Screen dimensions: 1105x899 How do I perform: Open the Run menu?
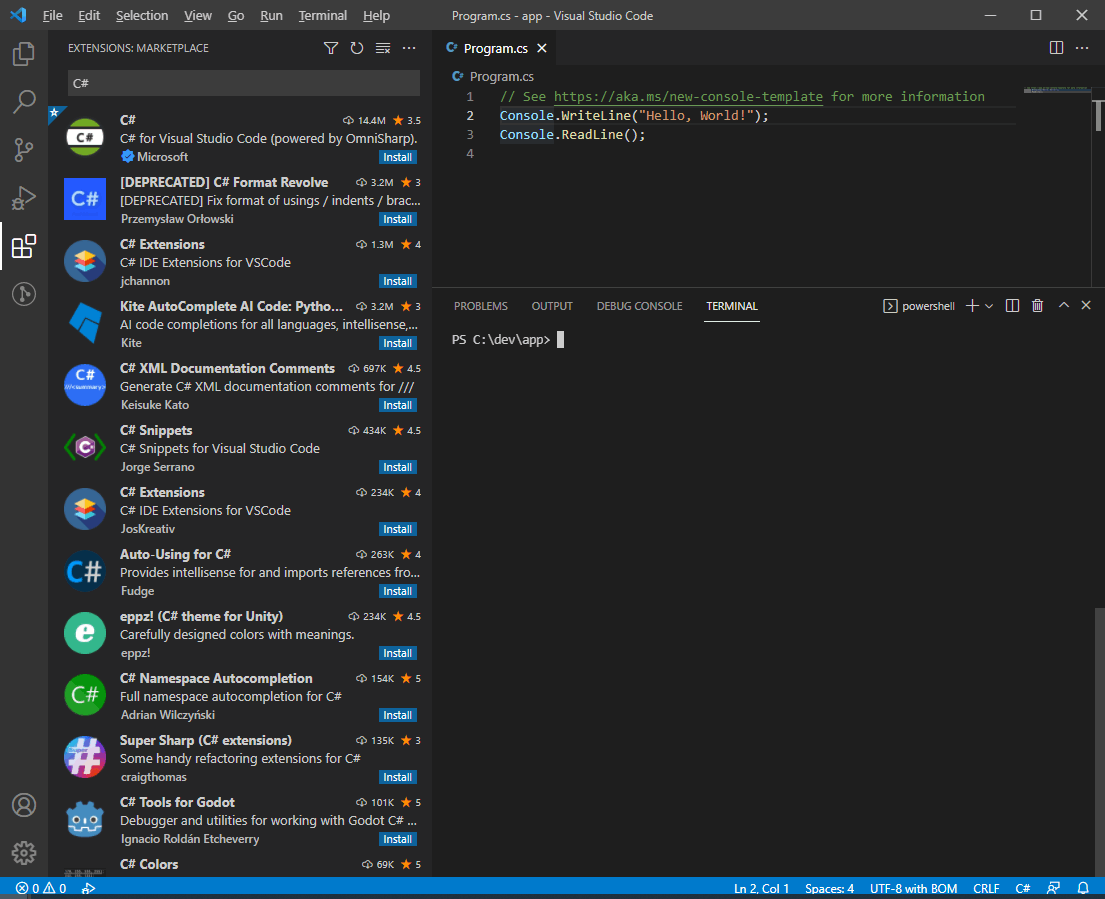[271, 16]
